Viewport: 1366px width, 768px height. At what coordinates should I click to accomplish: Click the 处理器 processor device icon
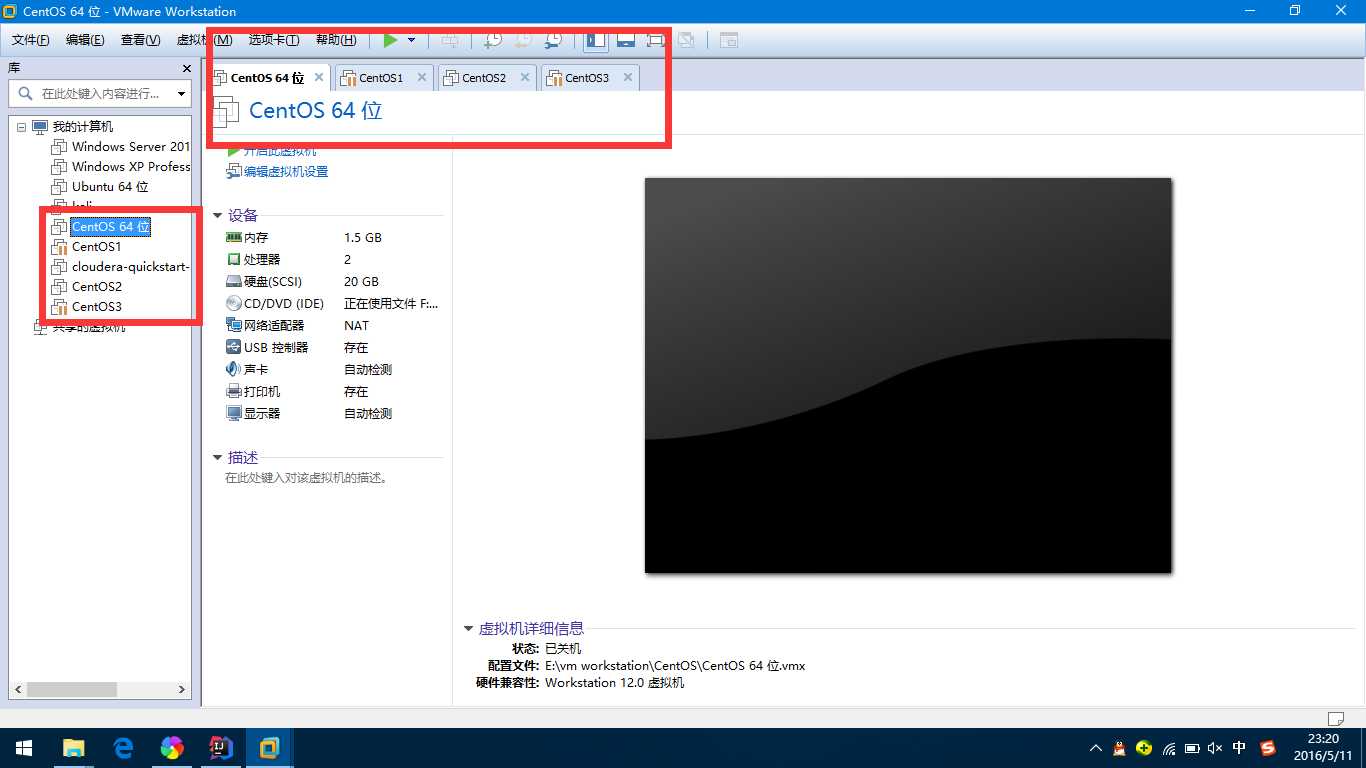tap(234, 260)
